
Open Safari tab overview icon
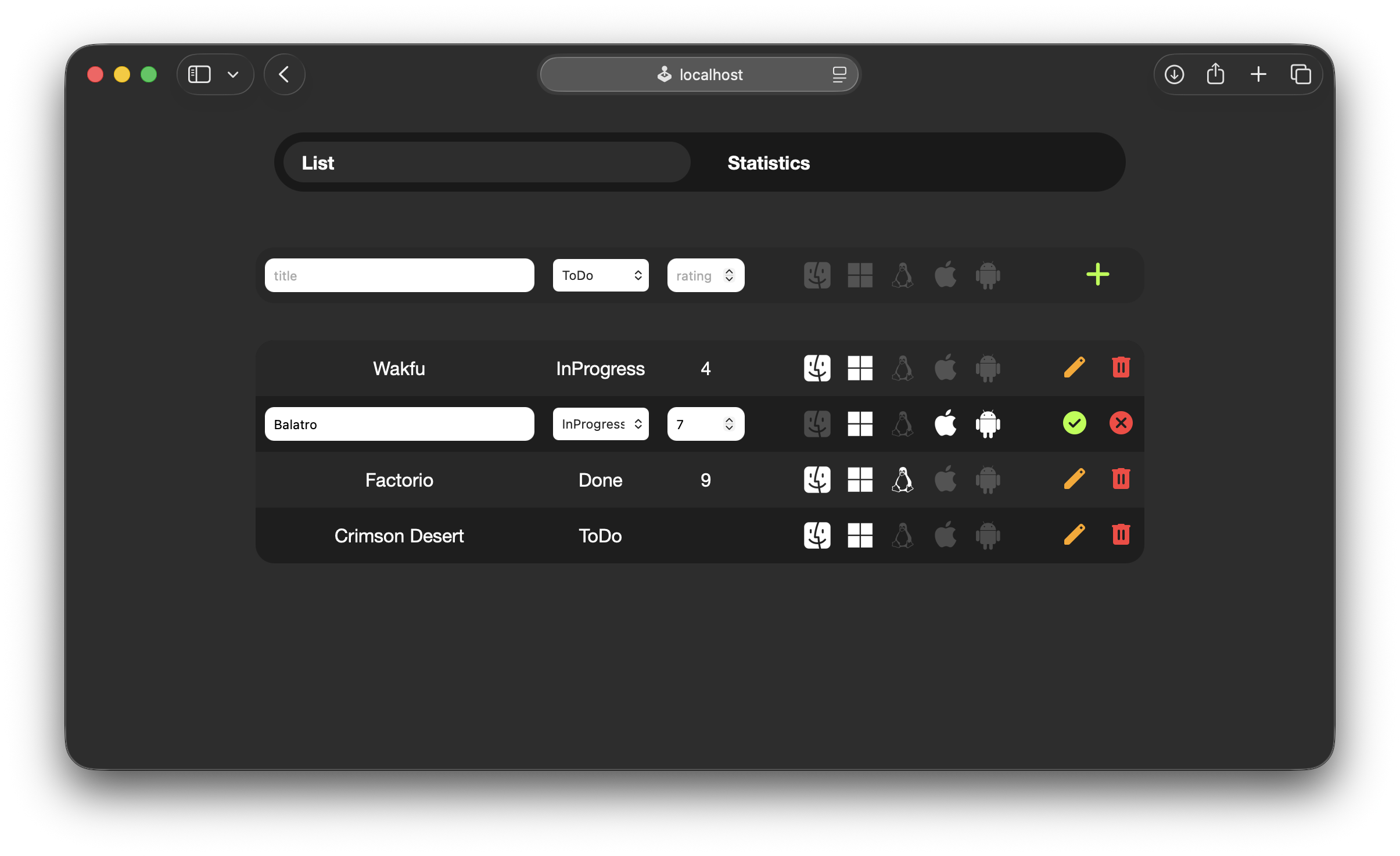click(1300, 74)
